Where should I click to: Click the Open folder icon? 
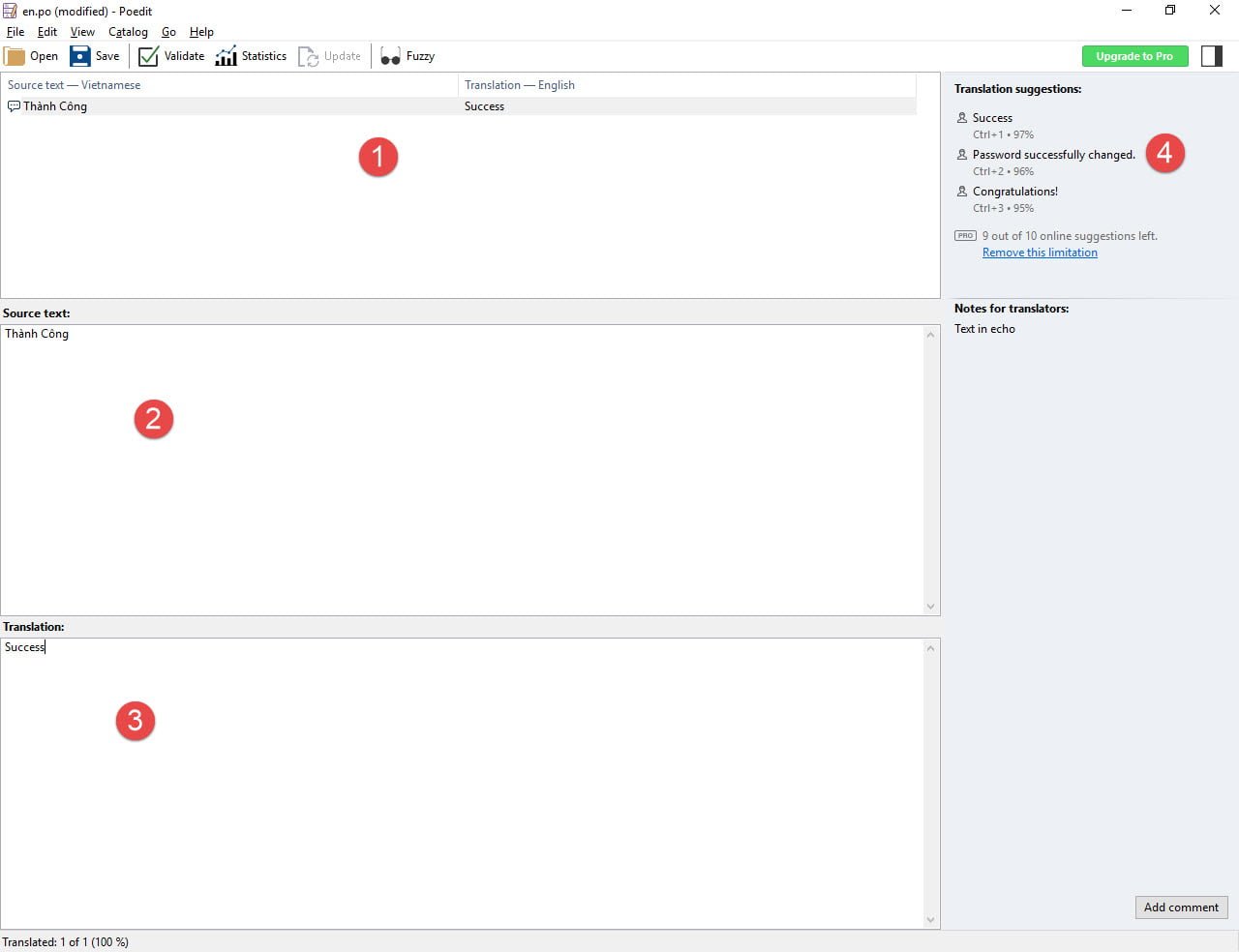coord(15,56)
